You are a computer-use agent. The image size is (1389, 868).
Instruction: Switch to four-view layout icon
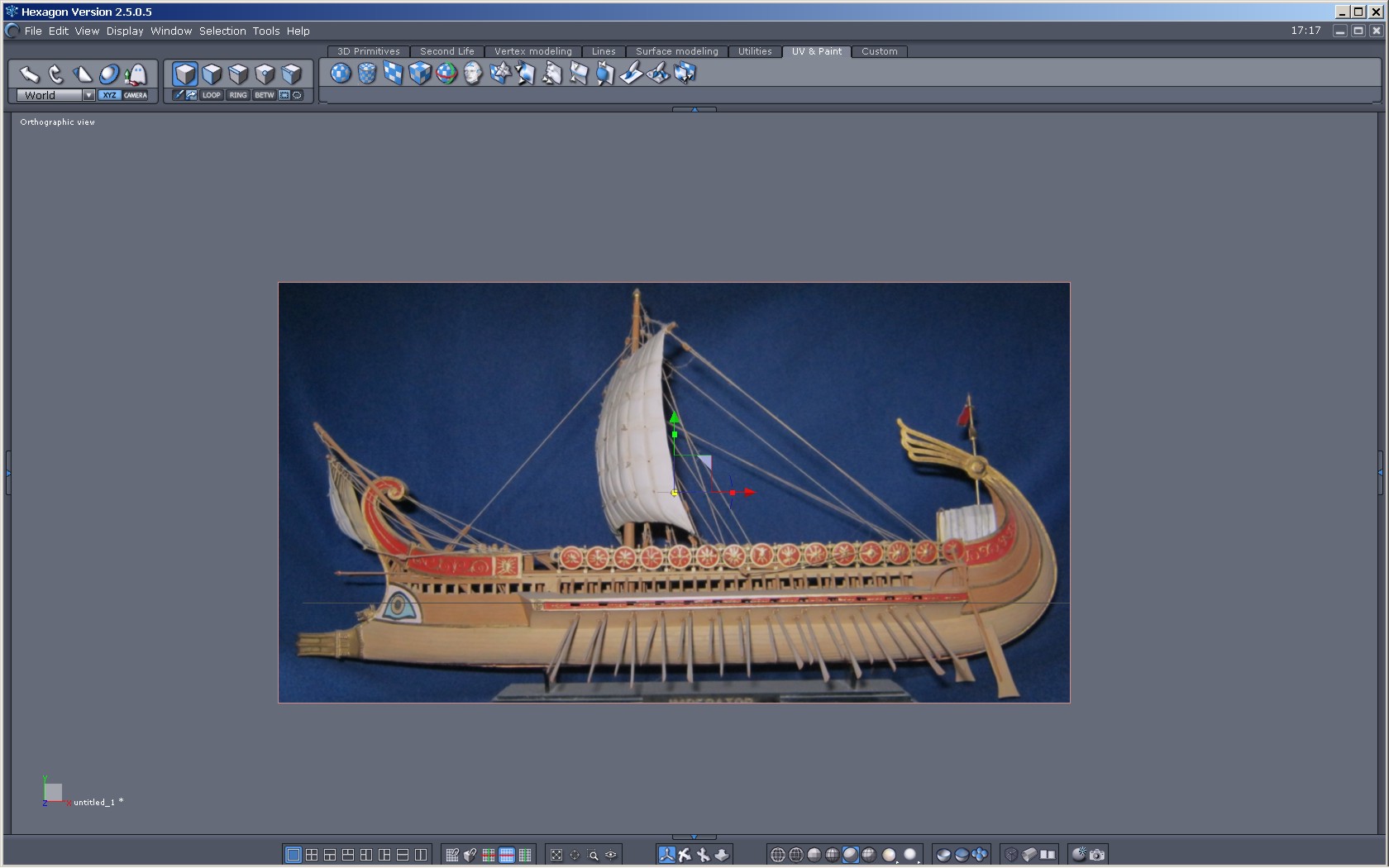pos(312,855)
